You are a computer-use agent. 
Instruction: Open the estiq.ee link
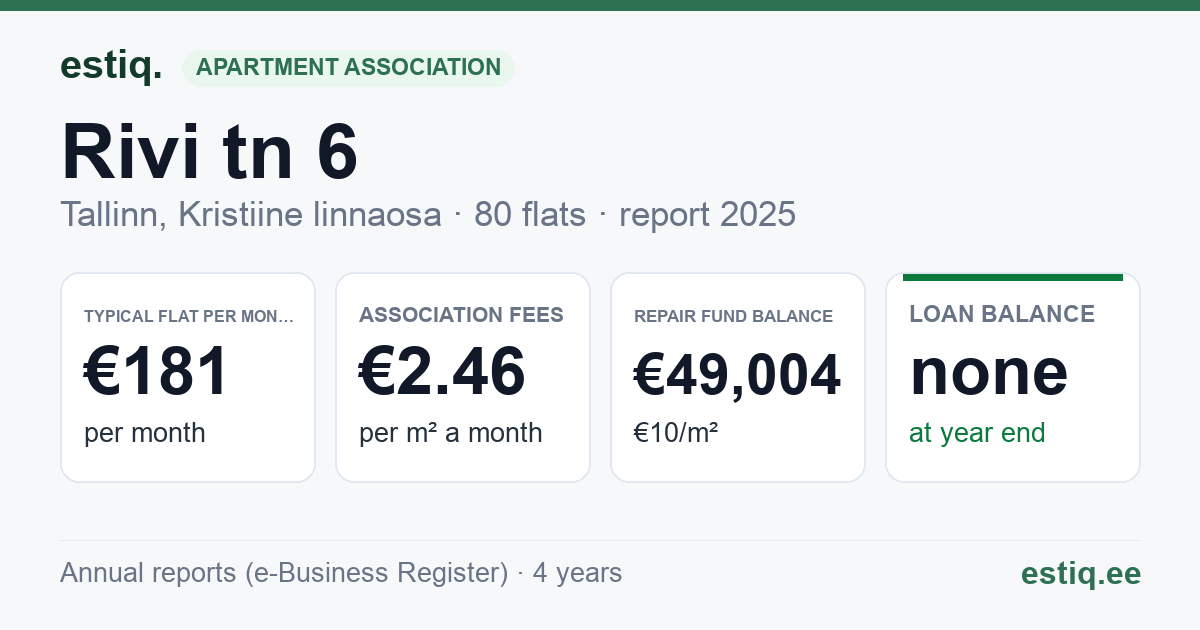coord(1081,573)
